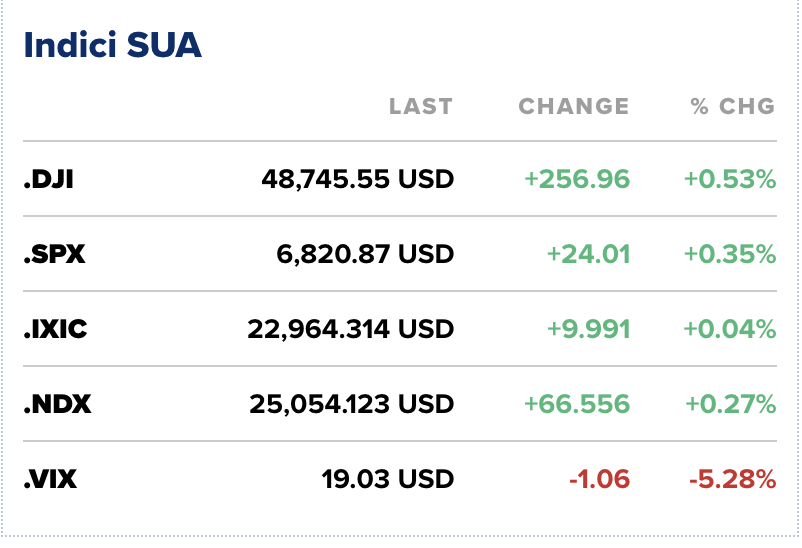Click the red -1.06 change value
Image resolution: width=802 pixels, height=548 pixels.
[x=599, y=479]
